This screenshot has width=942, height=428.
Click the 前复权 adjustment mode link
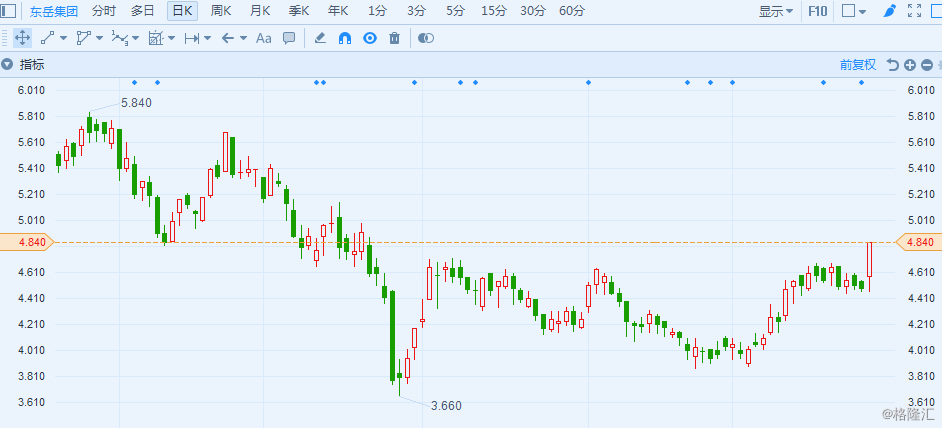coord(858,65)
